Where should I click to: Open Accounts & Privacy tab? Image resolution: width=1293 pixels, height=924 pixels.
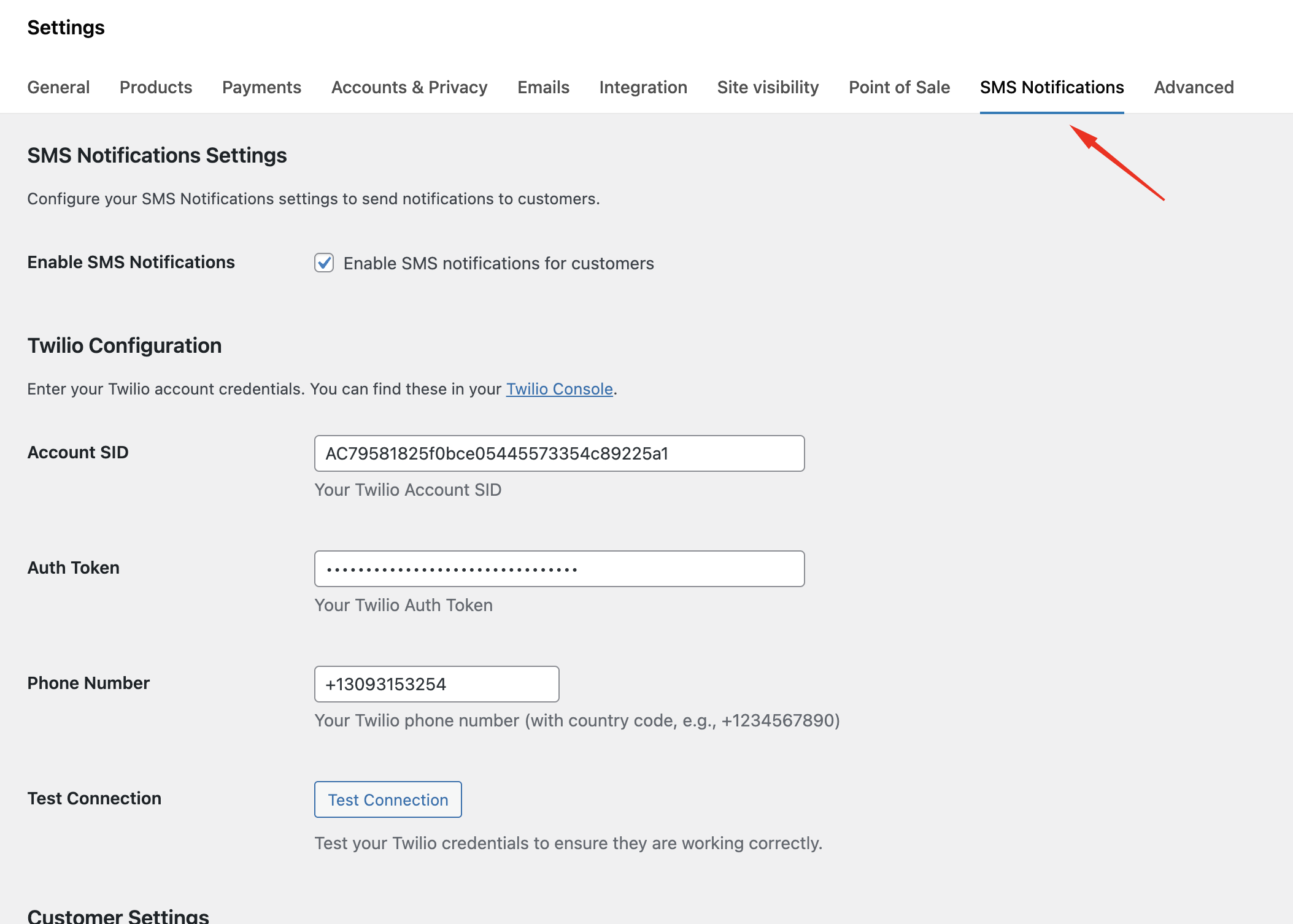coord(409,87)
